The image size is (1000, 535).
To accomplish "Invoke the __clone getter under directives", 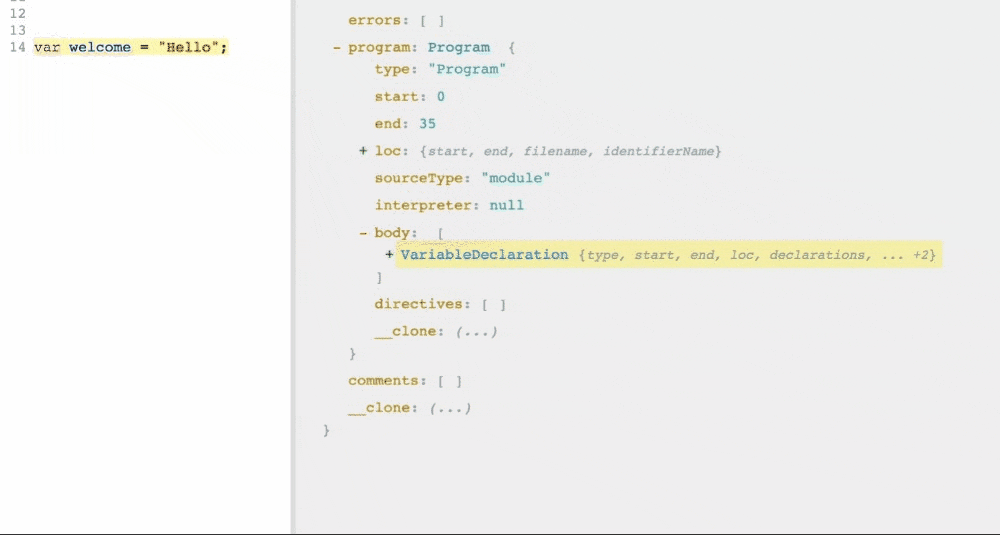I will tap(476, 332).
